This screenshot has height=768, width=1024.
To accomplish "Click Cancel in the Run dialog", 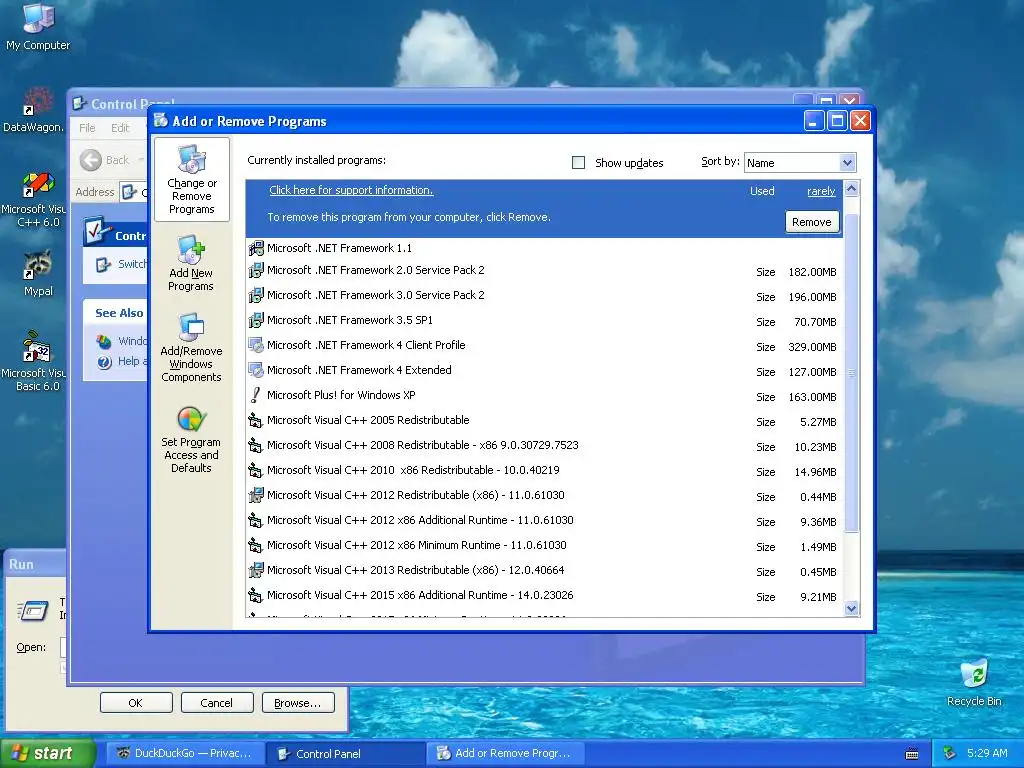I will click(217, 703).
